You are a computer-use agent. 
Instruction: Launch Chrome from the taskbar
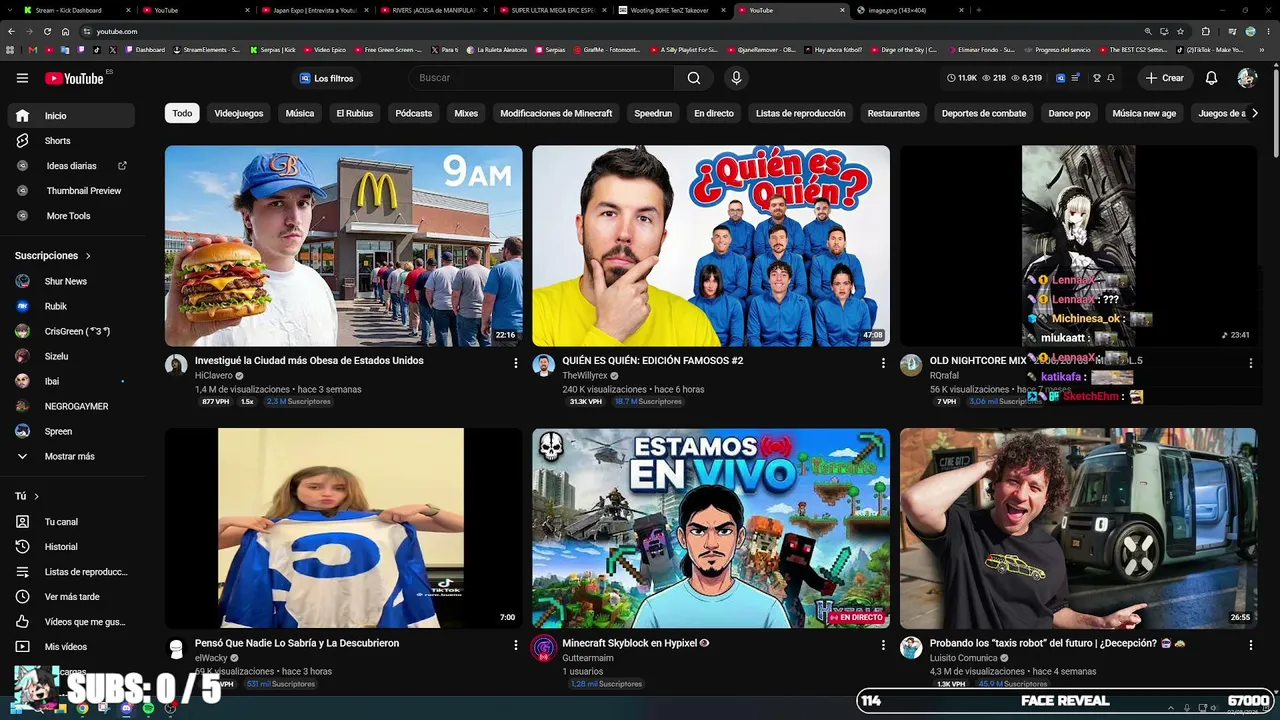(x=82, y=708)
